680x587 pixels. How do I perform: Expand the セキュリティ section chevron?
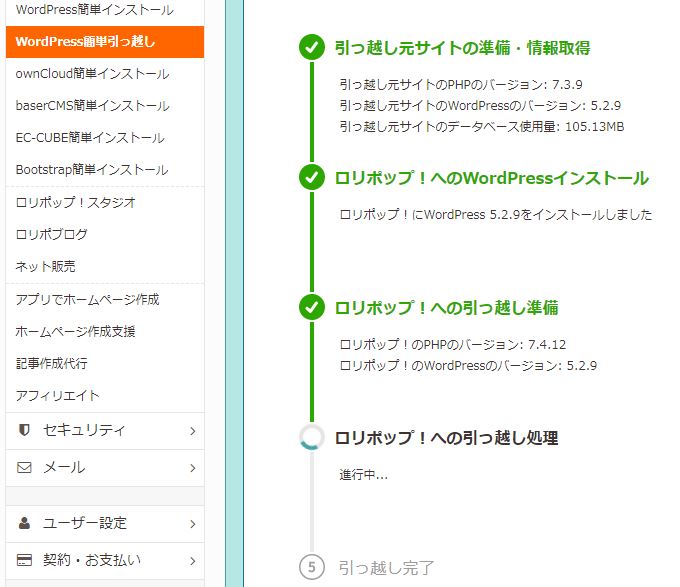click(x=193, y=431)
